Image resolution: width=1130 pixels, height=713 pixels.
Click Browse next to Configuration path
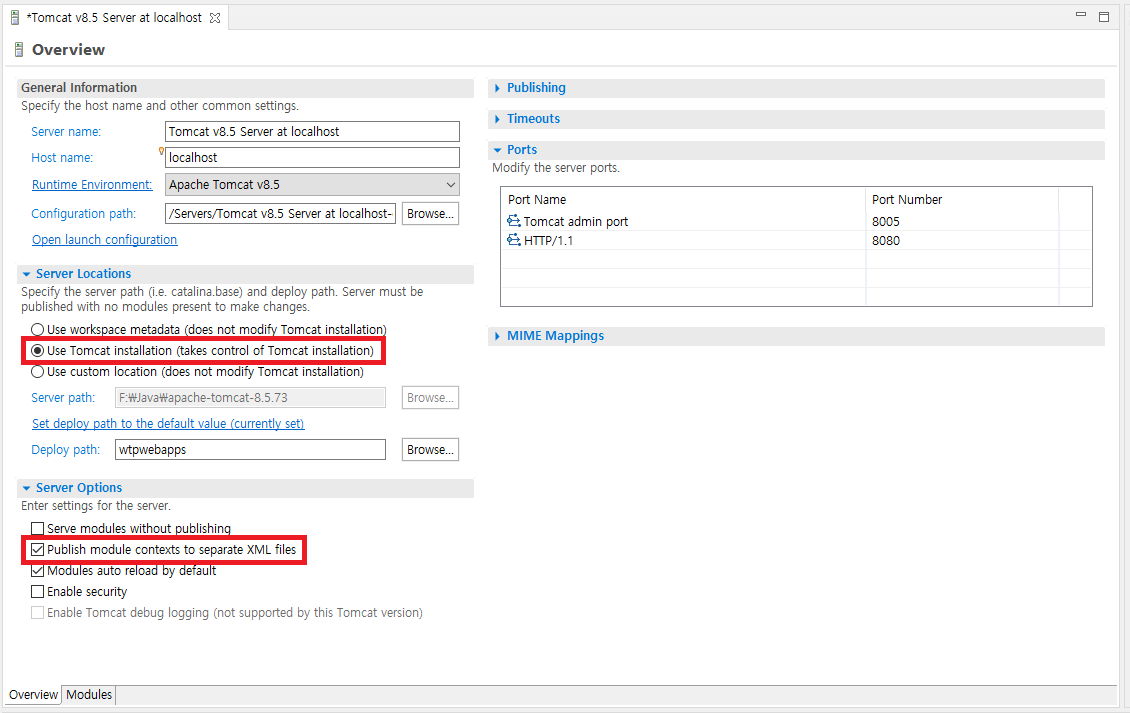coord(430,214)
